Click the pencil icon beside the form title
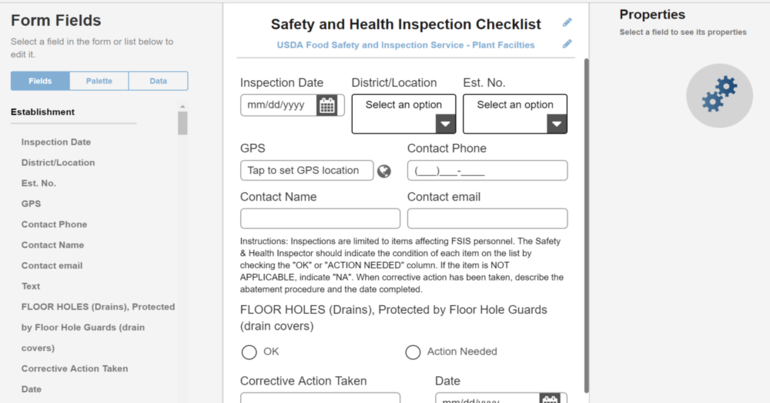This screenshot has height=403, width=770. (567, 23)
